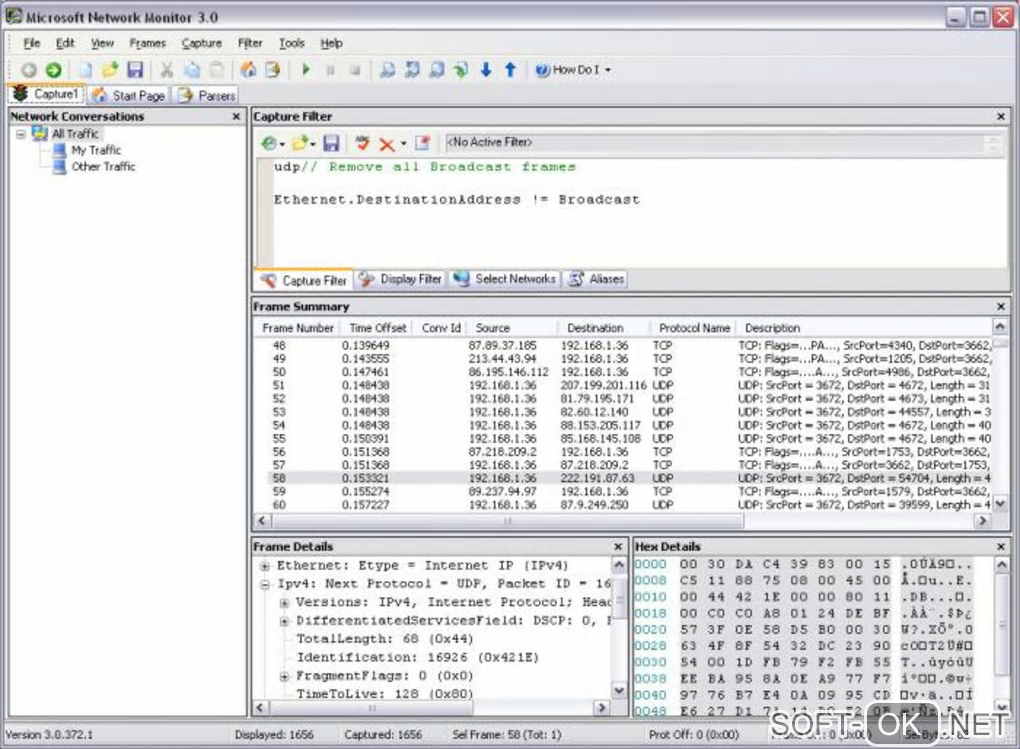This screenshot has height=749, width=1020.
Task: Sort by Time Offset column header
Action: coord(377,328)
